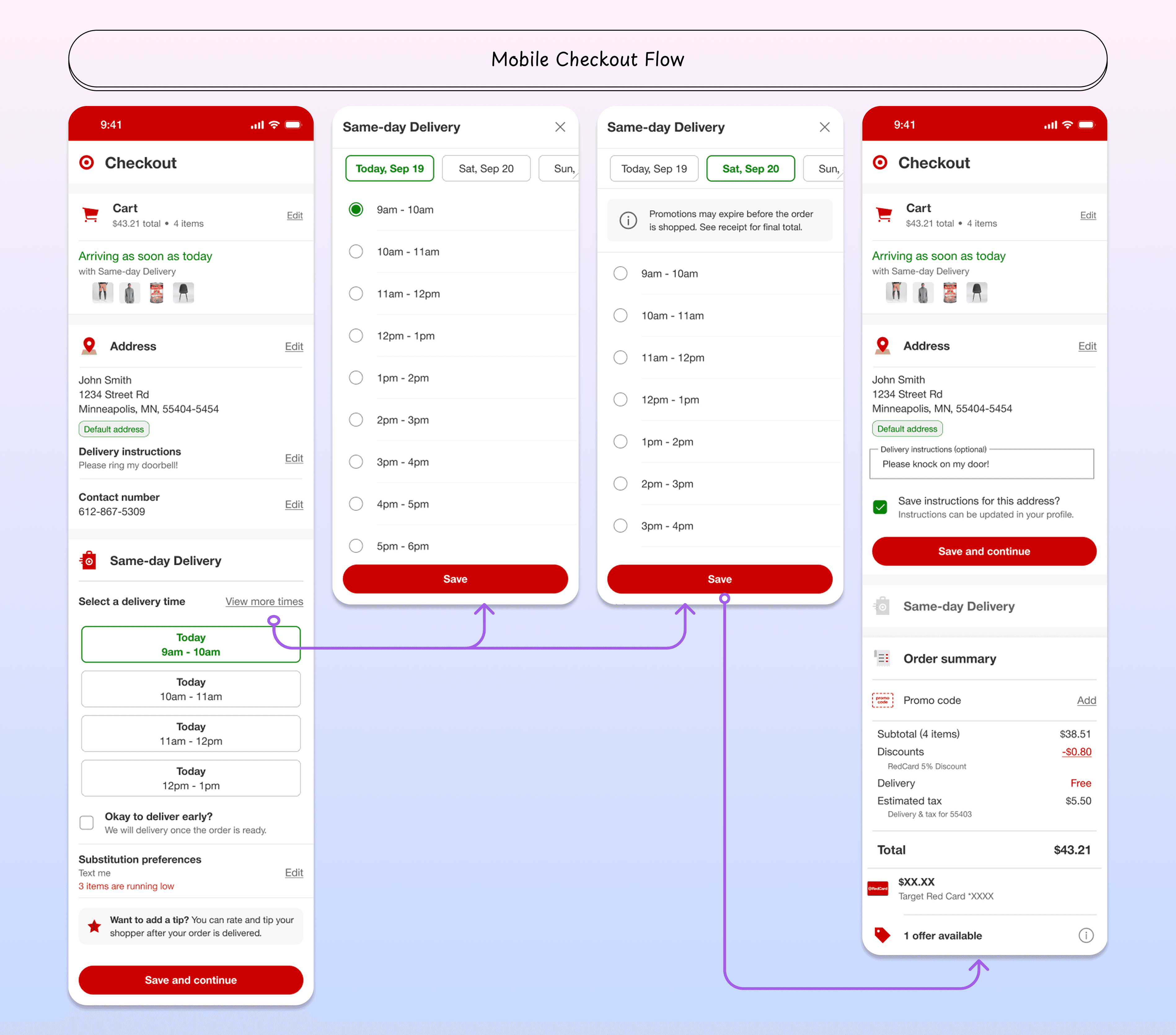This screenshot has height=1035, width=1176.
Task: Click the info icon beside 1 offer available
Action: point(1086,935)
